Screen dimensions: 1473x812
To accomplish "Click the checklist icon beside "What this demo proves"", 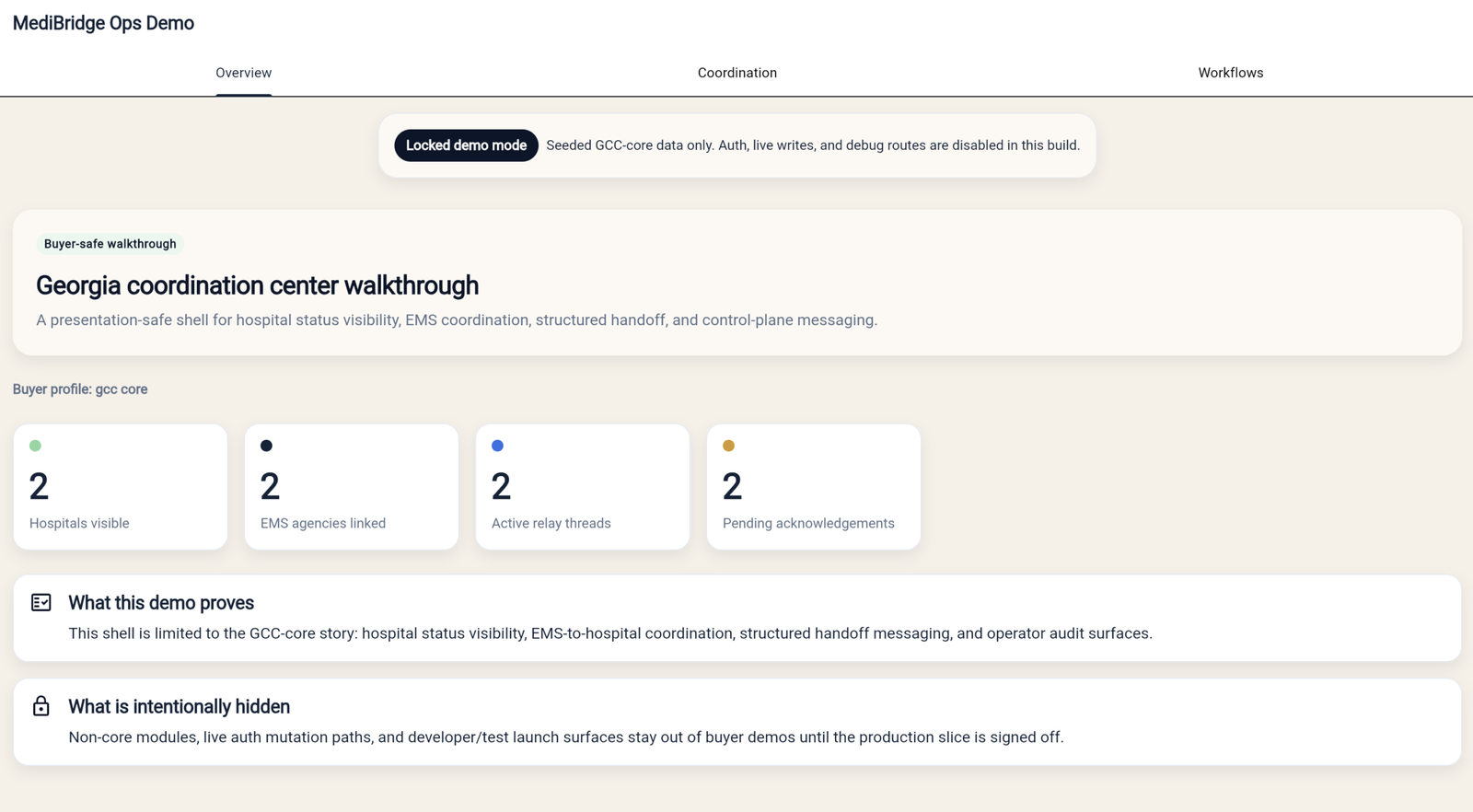I will 41,602.
